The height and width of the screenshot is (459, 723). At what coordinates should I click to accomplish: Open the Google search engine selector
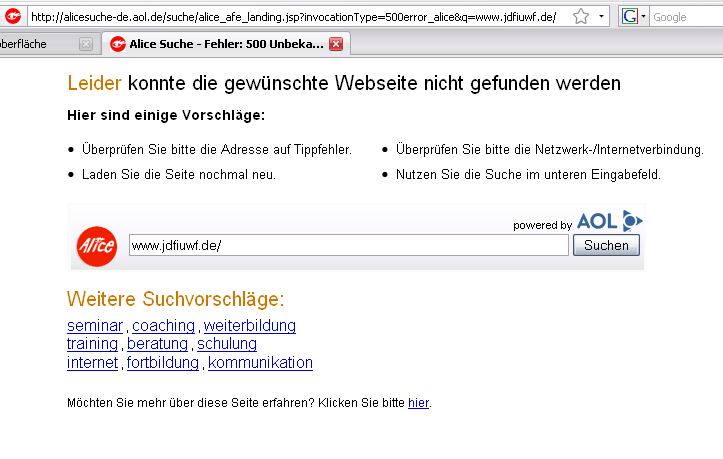click(x=634, y=17)
